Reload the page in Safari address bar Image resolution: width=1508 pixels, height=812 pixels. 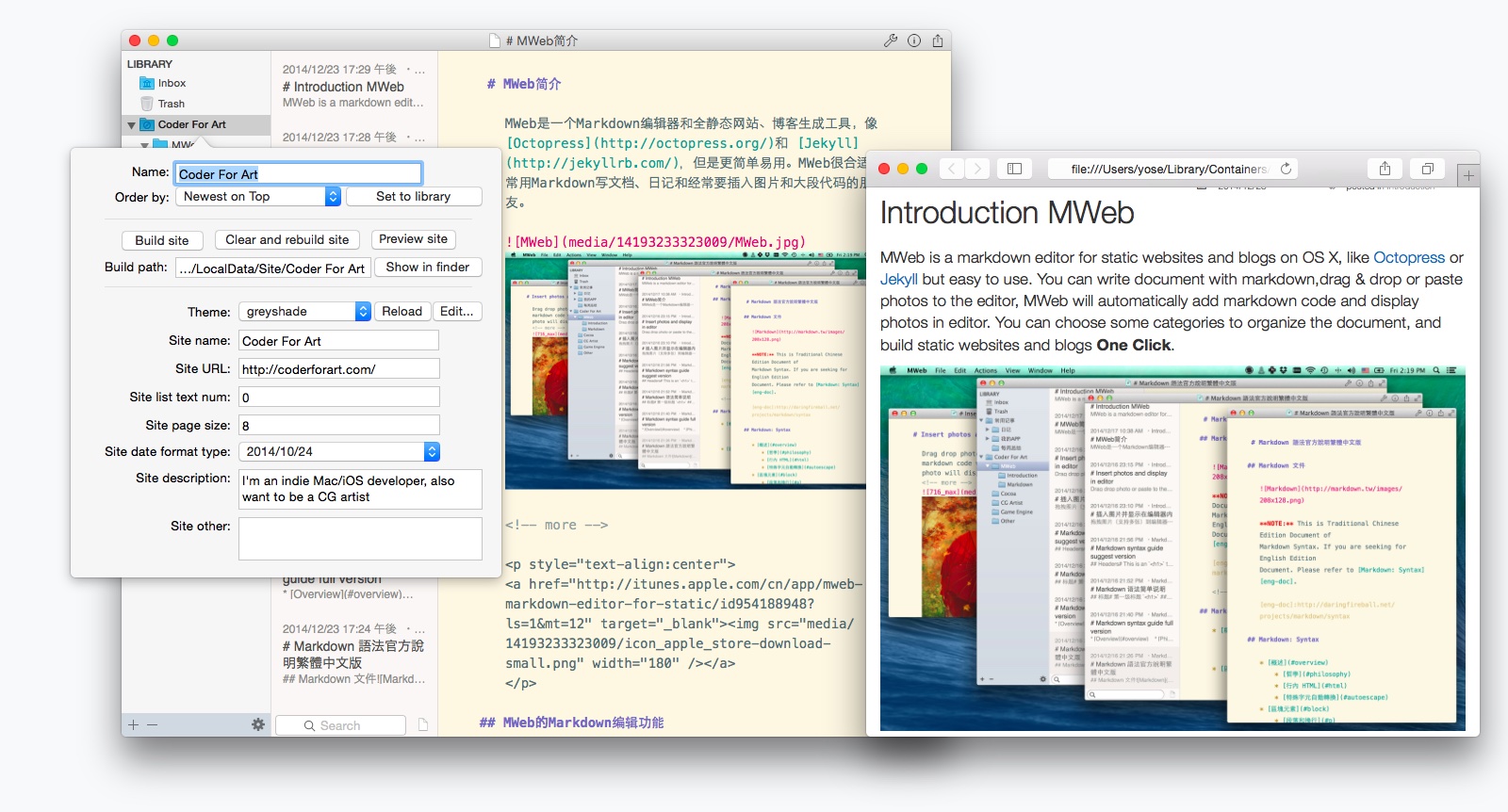[1286, 169]
